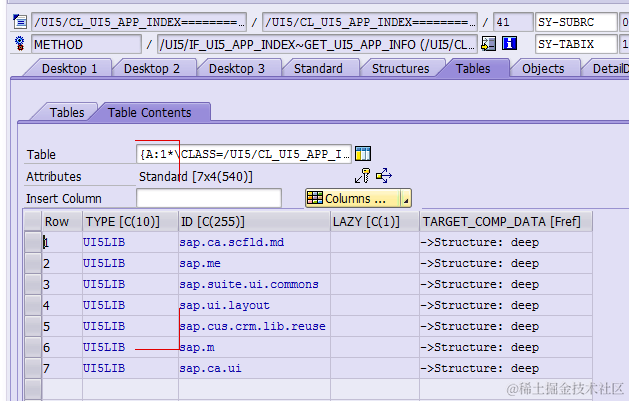Select row 7 using its row selector

[33, 368]
